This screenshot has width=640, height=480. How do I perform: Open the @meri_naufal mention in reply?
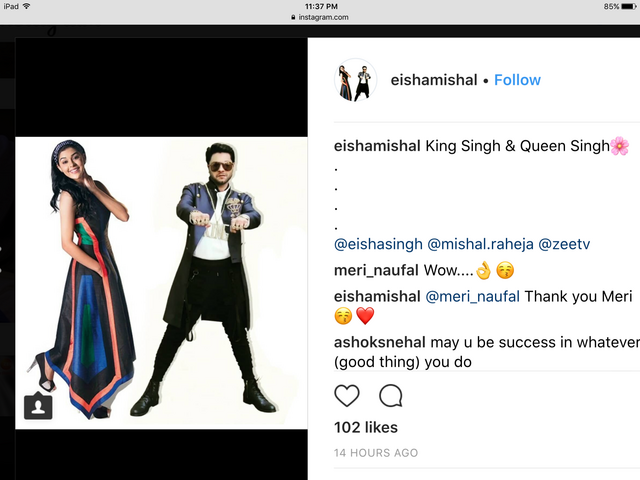(x=472, y=297)
